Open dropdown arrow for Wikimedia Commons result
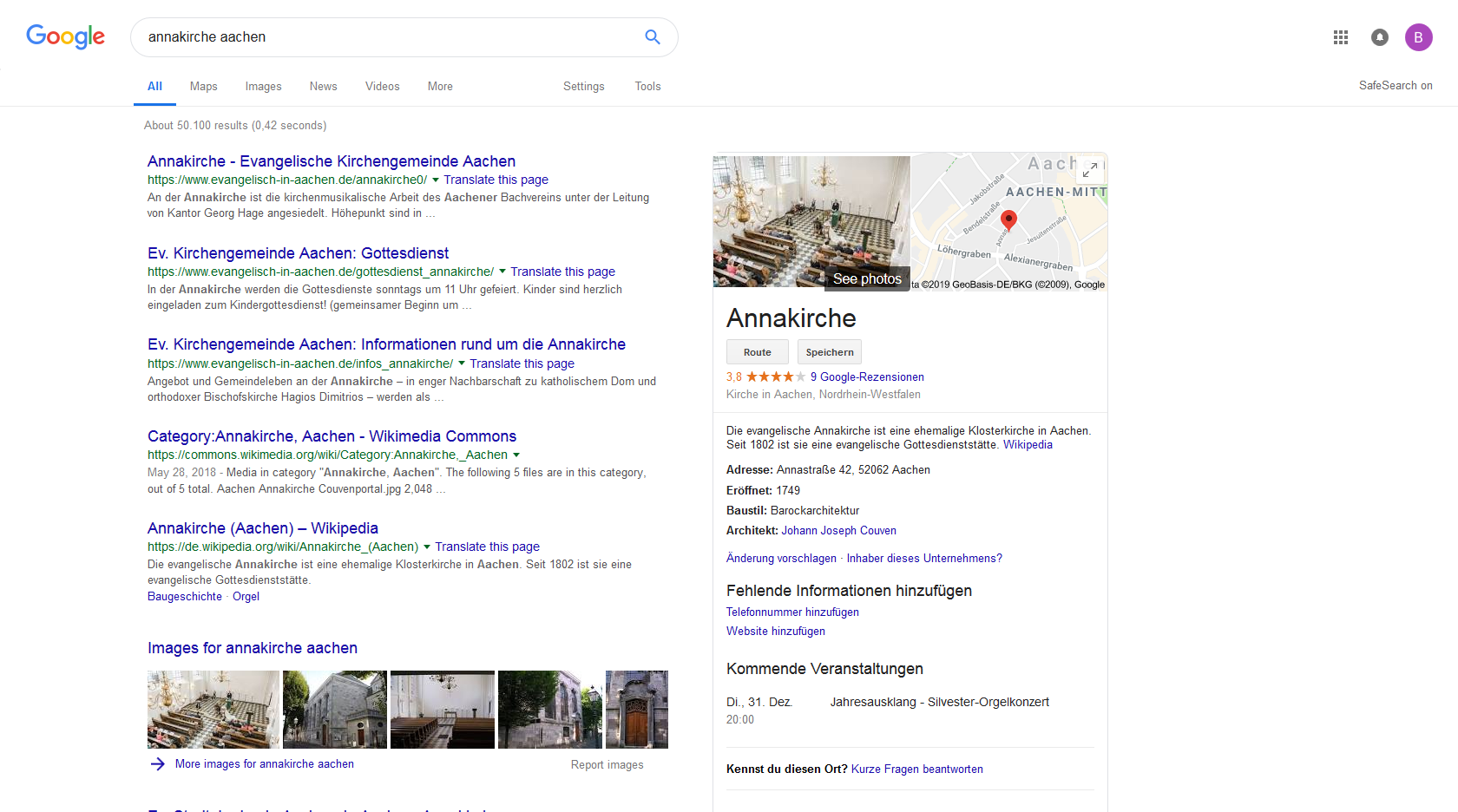Image resolution: width=1458 pixels, height=812 pixels. pyautogui.click(x=516, y=455)
